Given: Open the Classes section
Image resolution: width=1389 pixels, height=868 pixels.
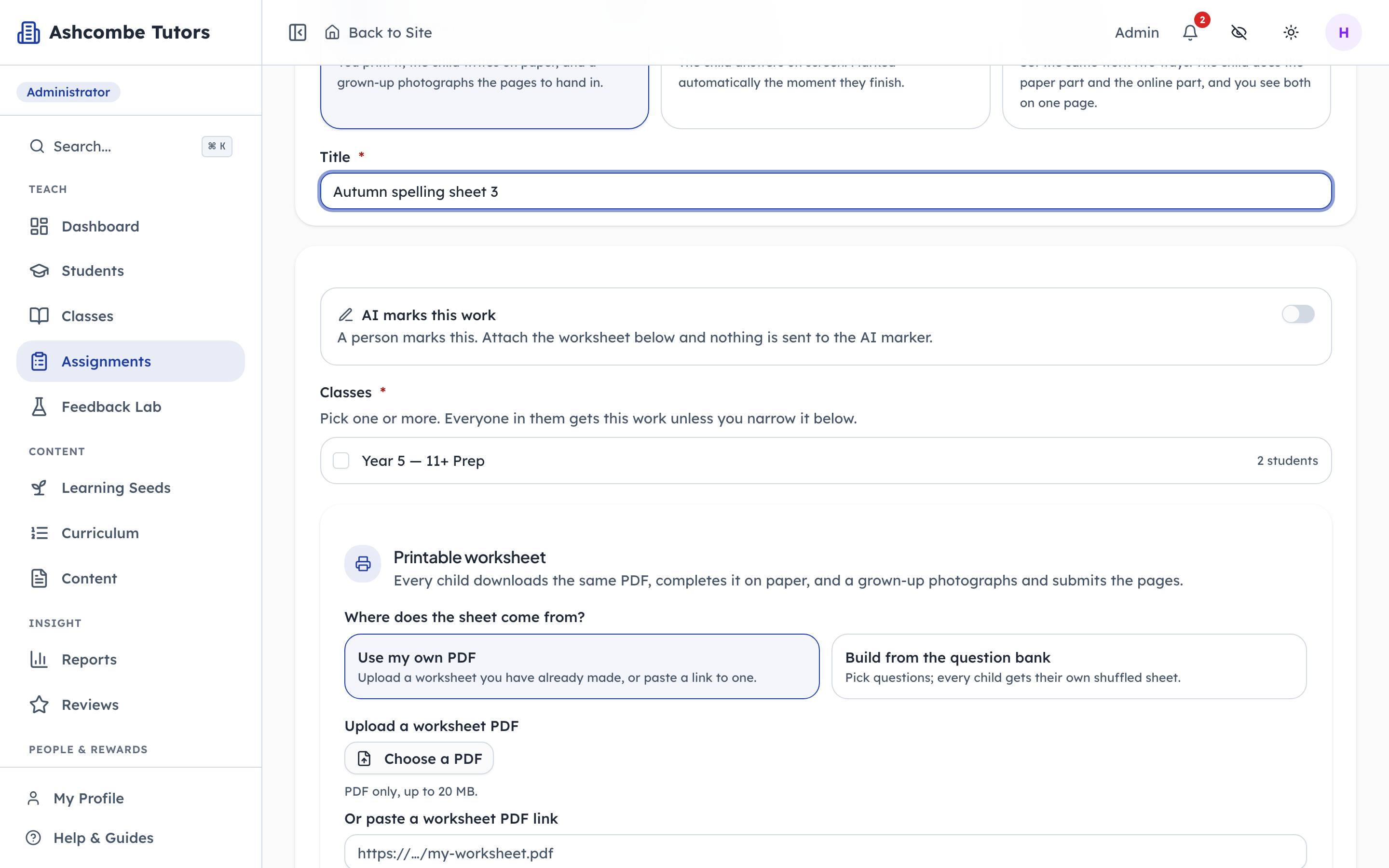Looking at the screenshot, I should [130, 316].
